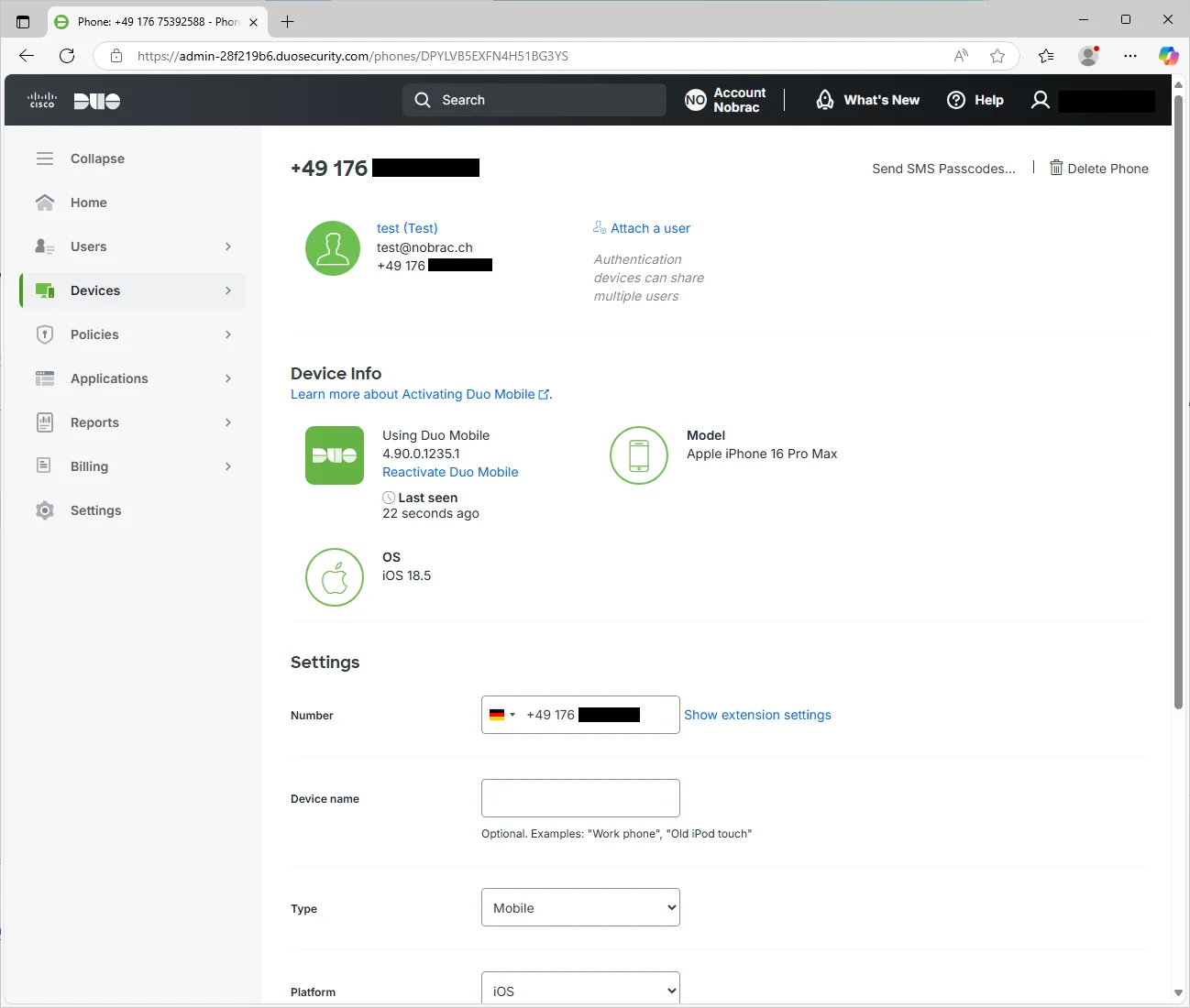Add page to favorites star icon
Screen dimensions: 1190x1008
(x=997, y=56)
